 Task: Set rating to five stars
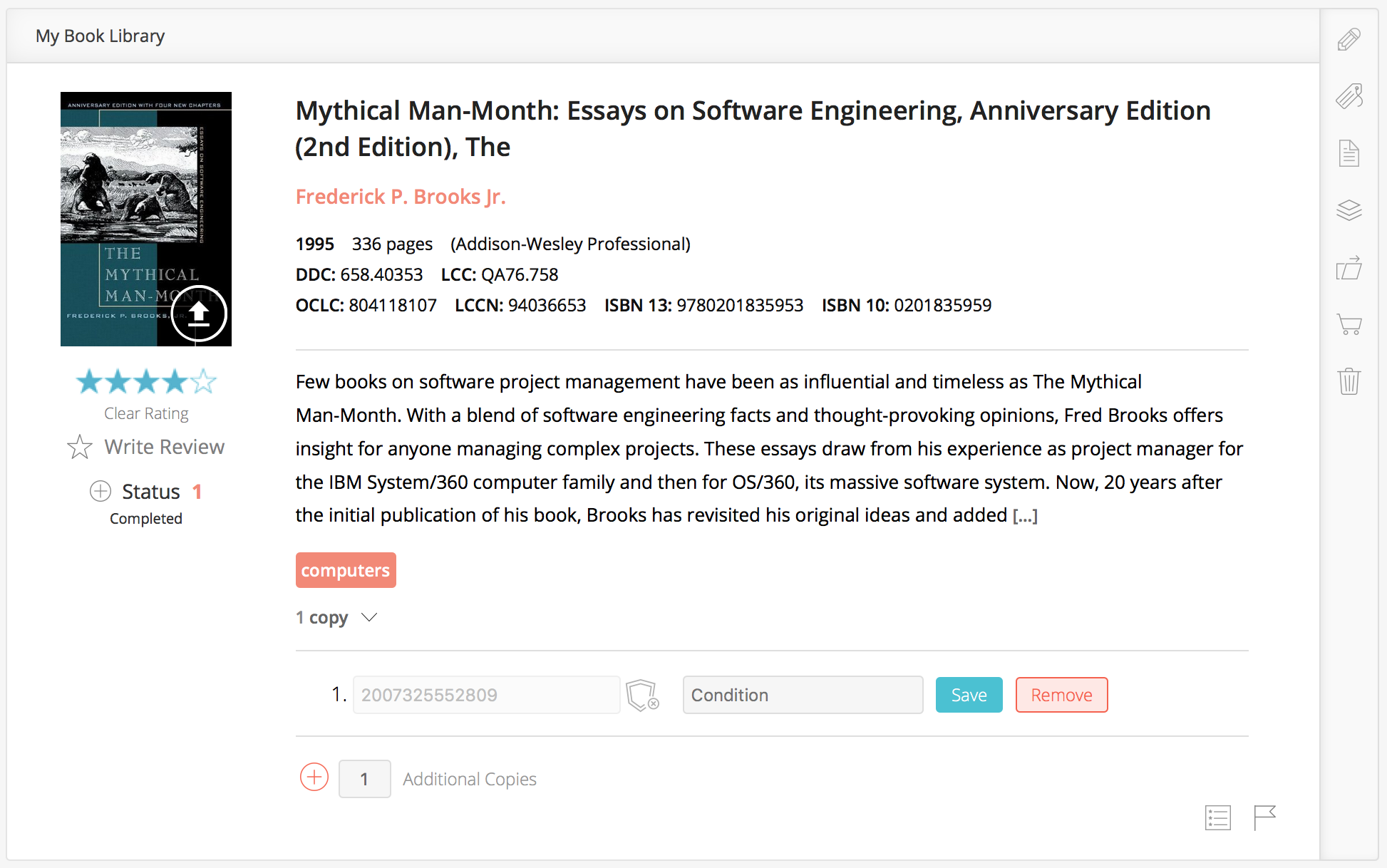tap(204, 382)
